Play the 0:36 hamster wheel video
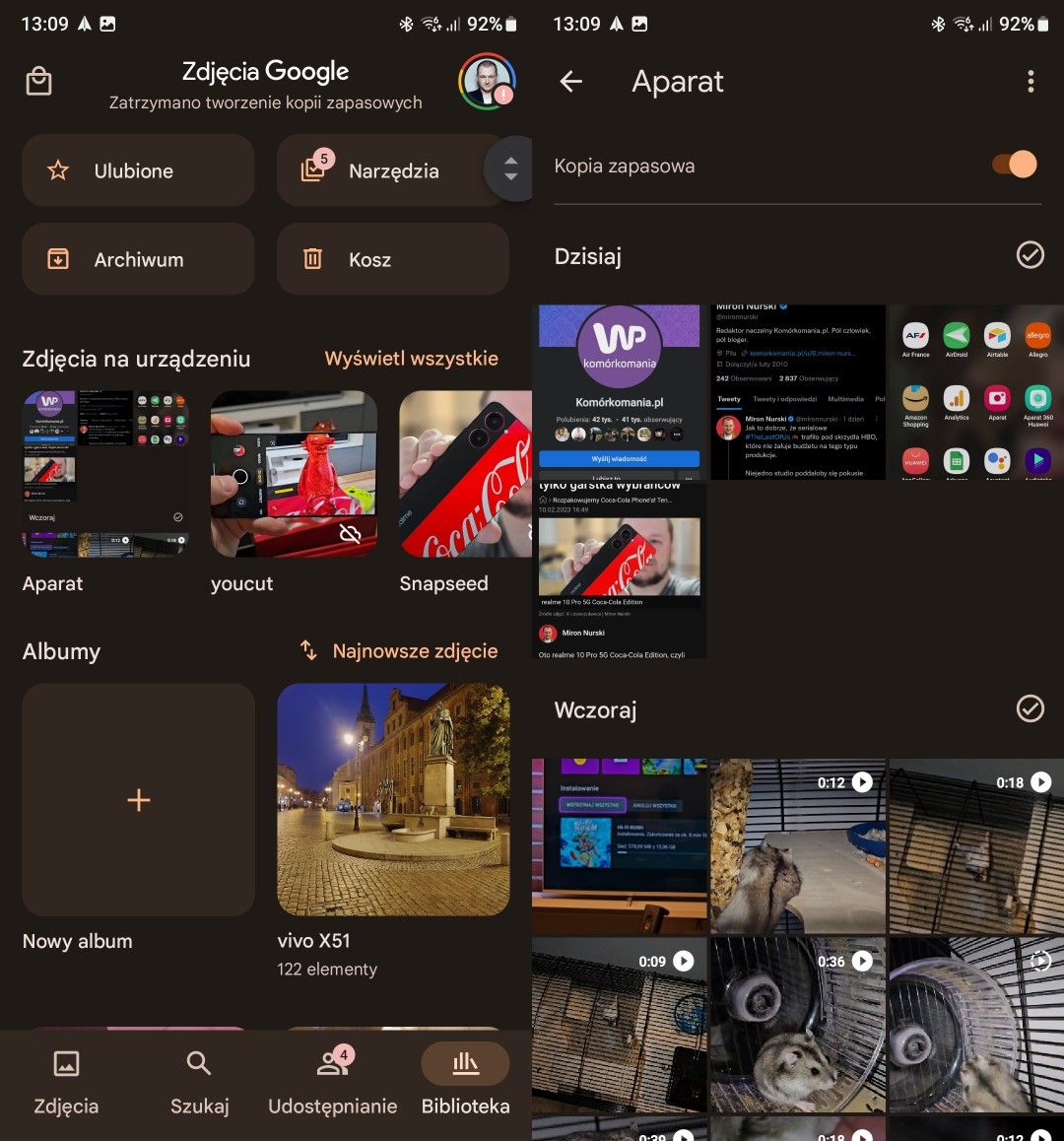This screenshot has height=1141, width=1064. 798,1025
